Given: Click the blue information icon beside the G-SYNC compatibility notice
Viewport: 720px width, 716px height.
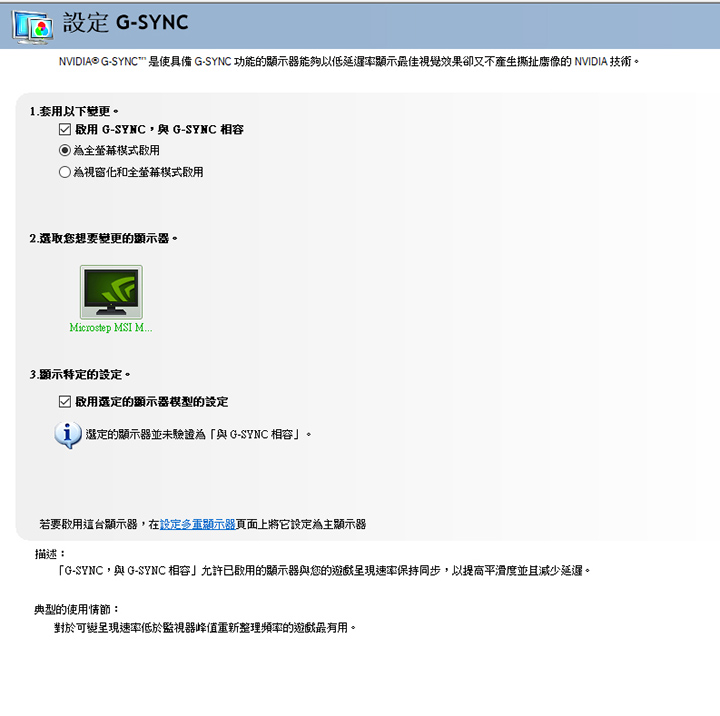Looking at the screenshot, I should 68,434.
